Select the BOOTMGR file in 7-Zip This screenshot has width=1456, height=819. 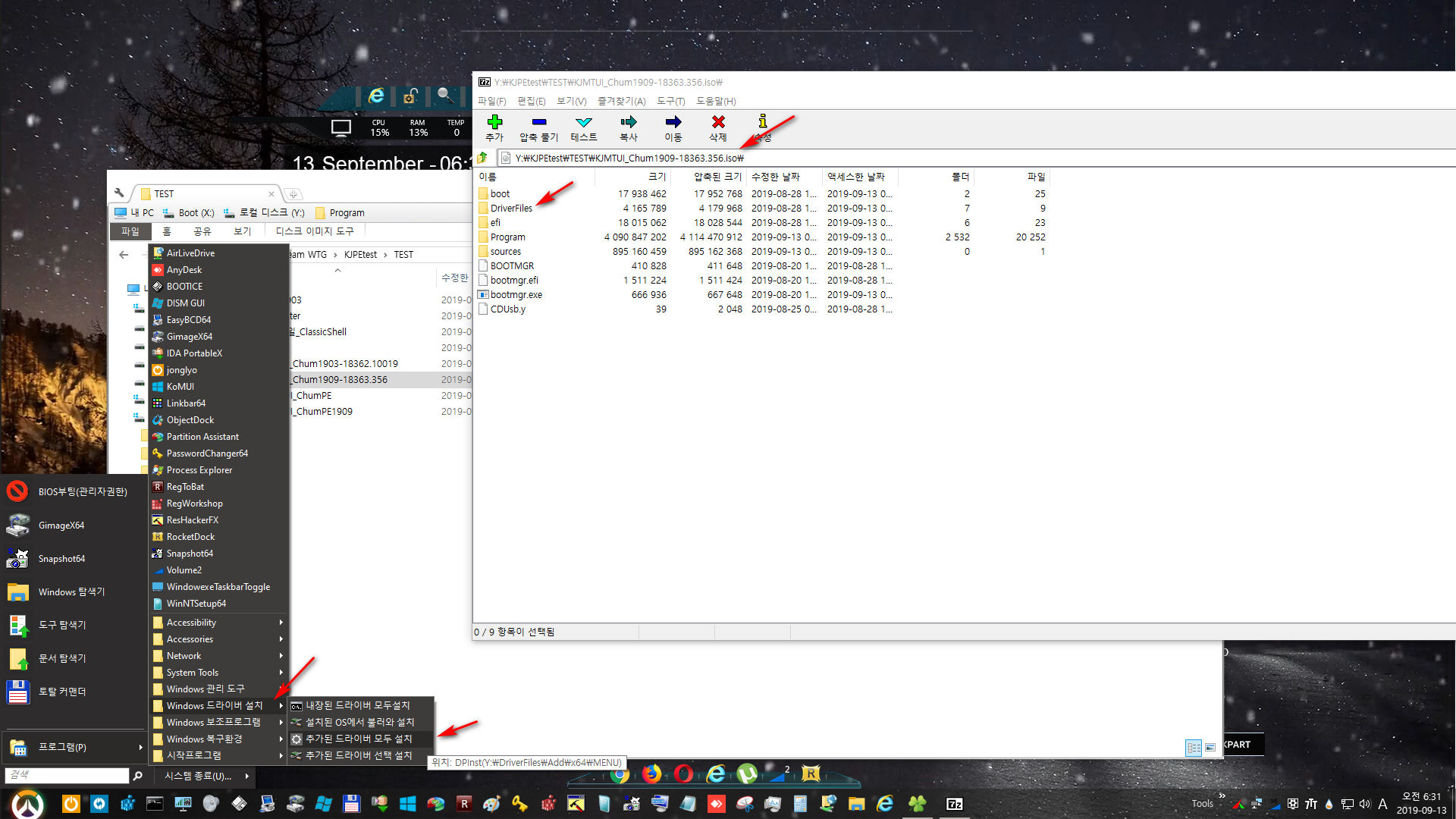click(512, 265)
